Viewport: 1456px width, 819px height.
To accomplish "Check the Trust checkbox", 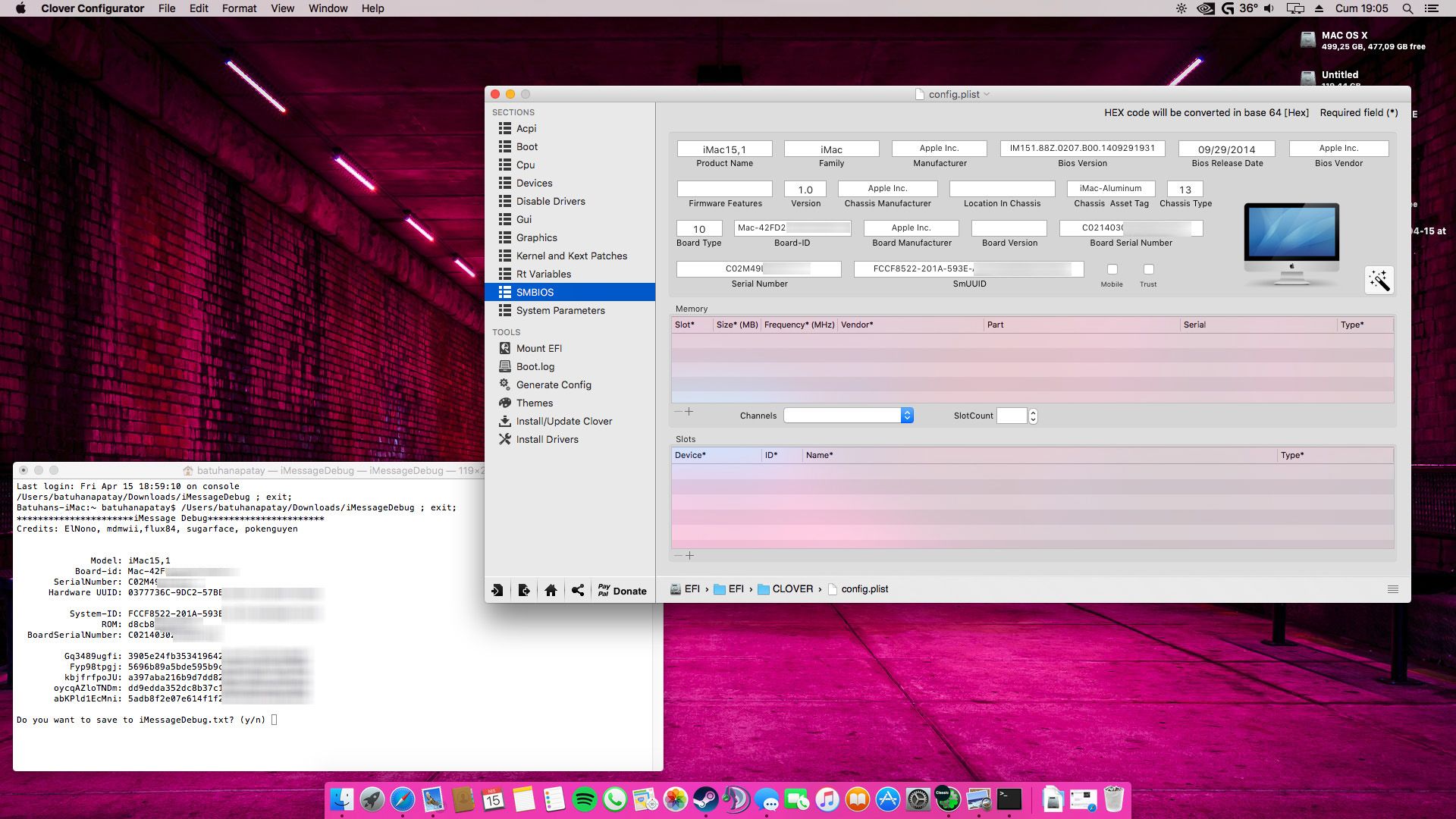I will [1149, 269].
